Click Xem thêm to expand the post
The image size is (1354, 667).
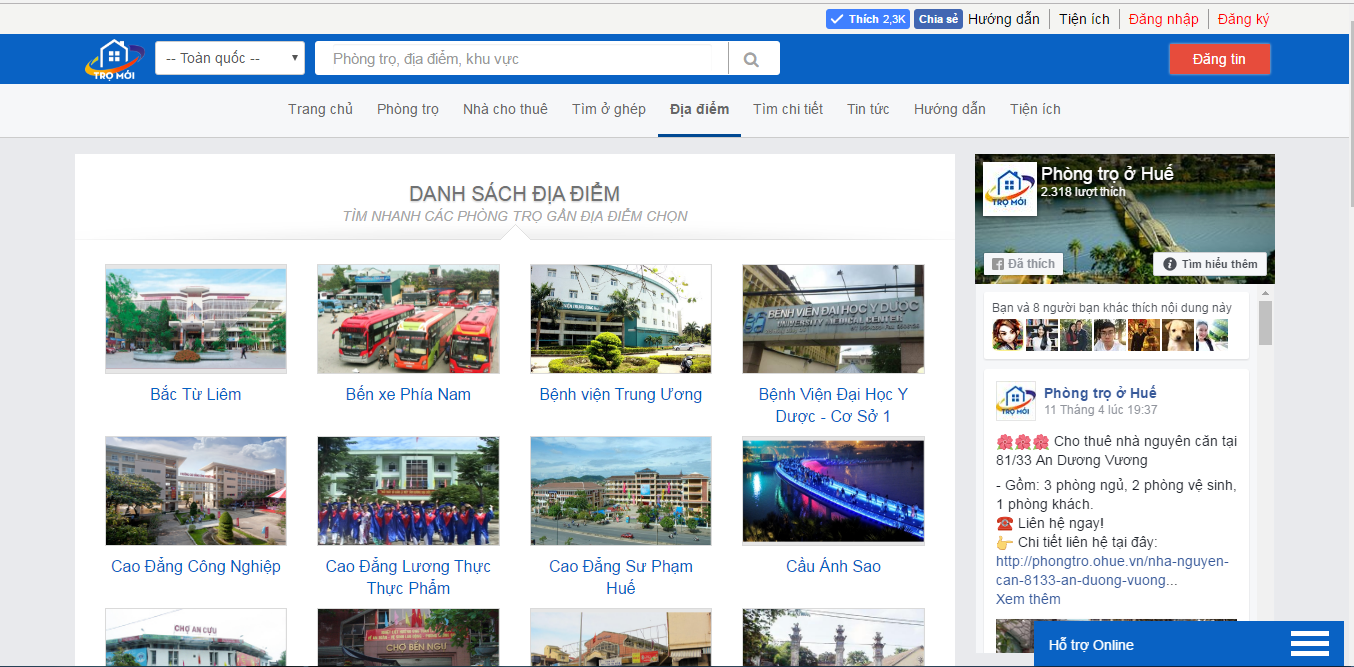(x=1028, y=599)
